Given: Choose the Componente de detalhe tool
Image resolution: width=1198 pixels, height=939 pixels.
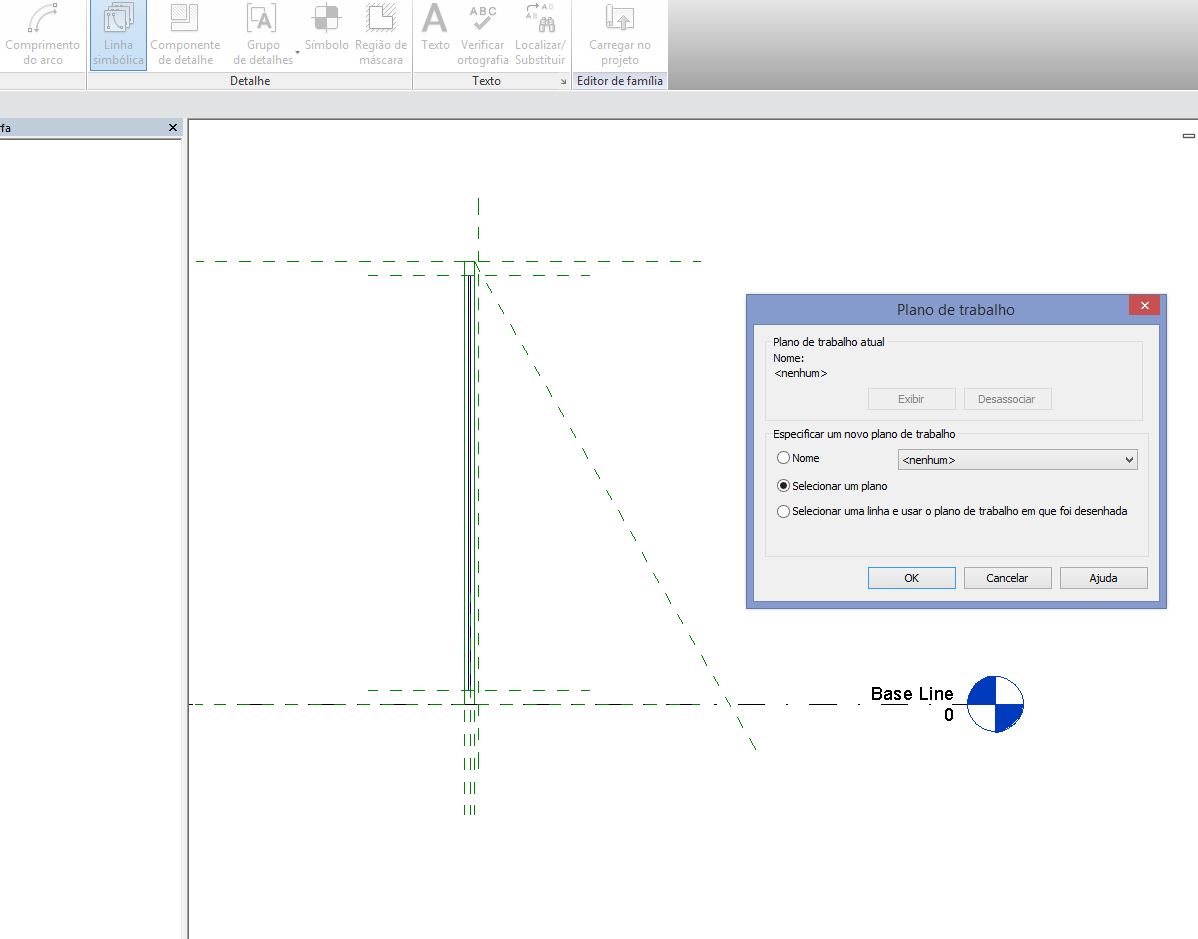Looking at the screenshot, I should (x=185, y=36).
